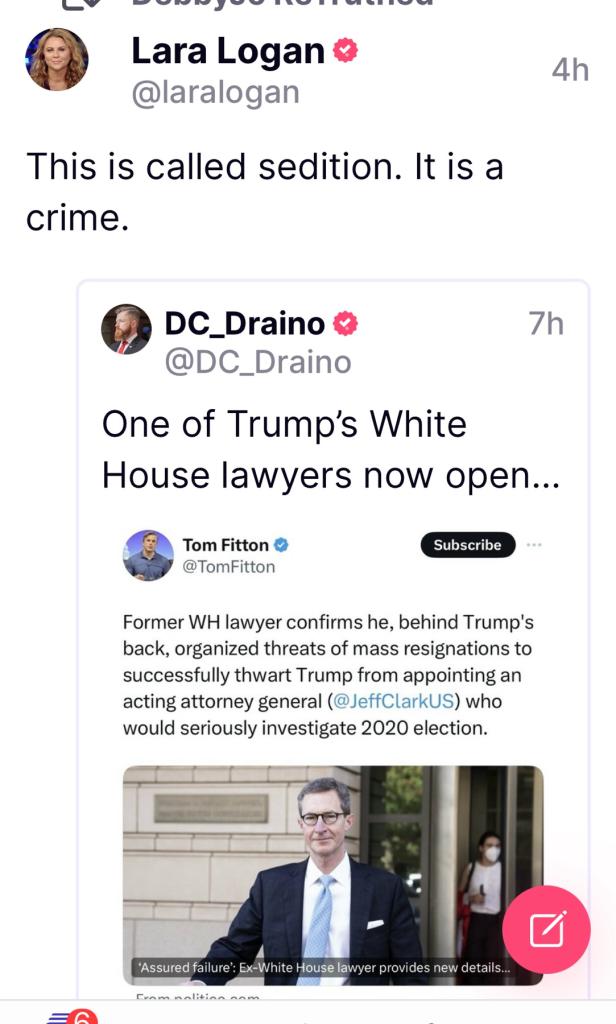Open Tom Fitton's profile photo
Image resolution: width=616 pixels, height=1024 pixels.
pos(148,555)
